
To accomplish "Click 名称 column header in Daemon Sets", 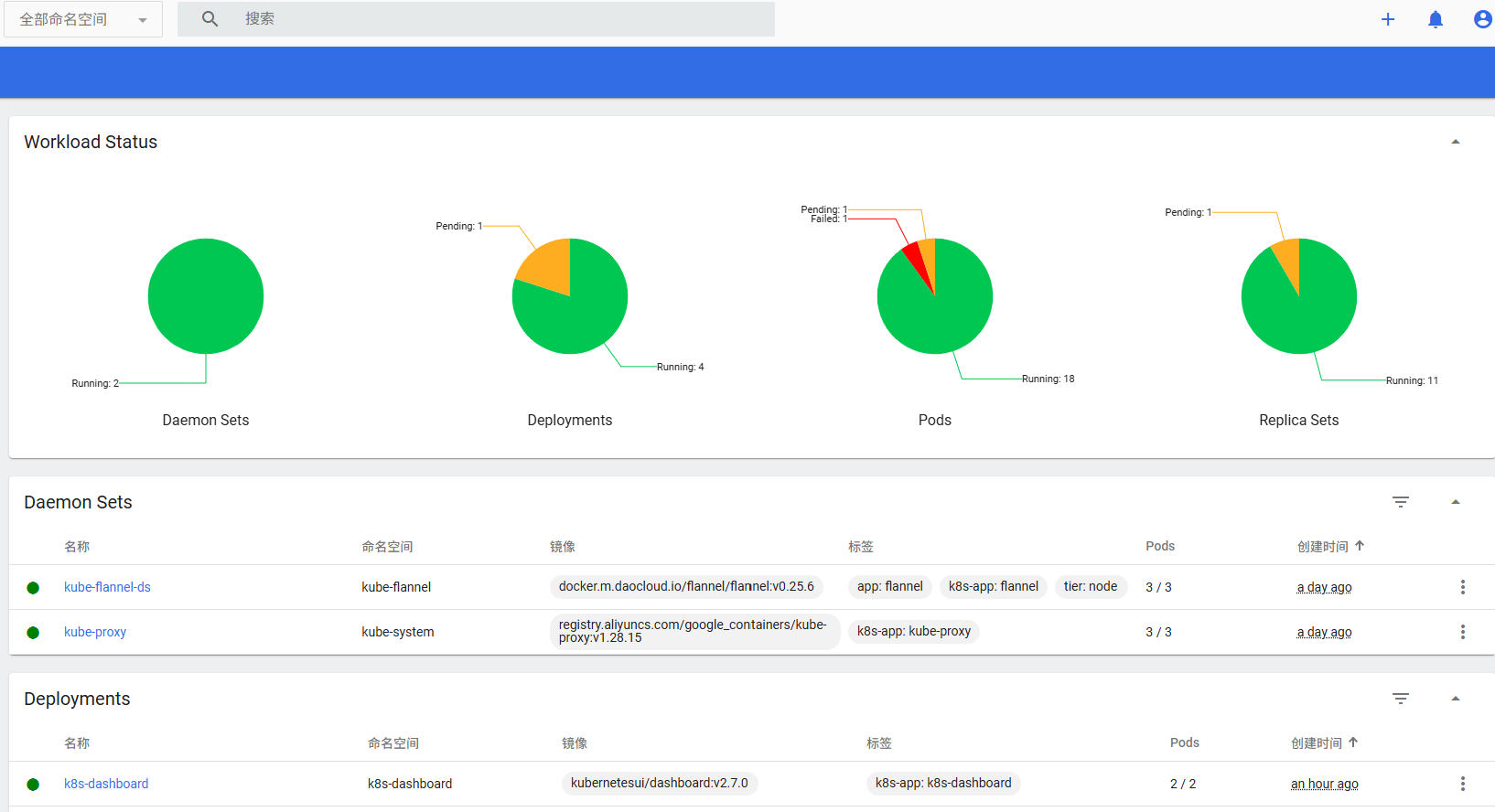I will 77,546.
